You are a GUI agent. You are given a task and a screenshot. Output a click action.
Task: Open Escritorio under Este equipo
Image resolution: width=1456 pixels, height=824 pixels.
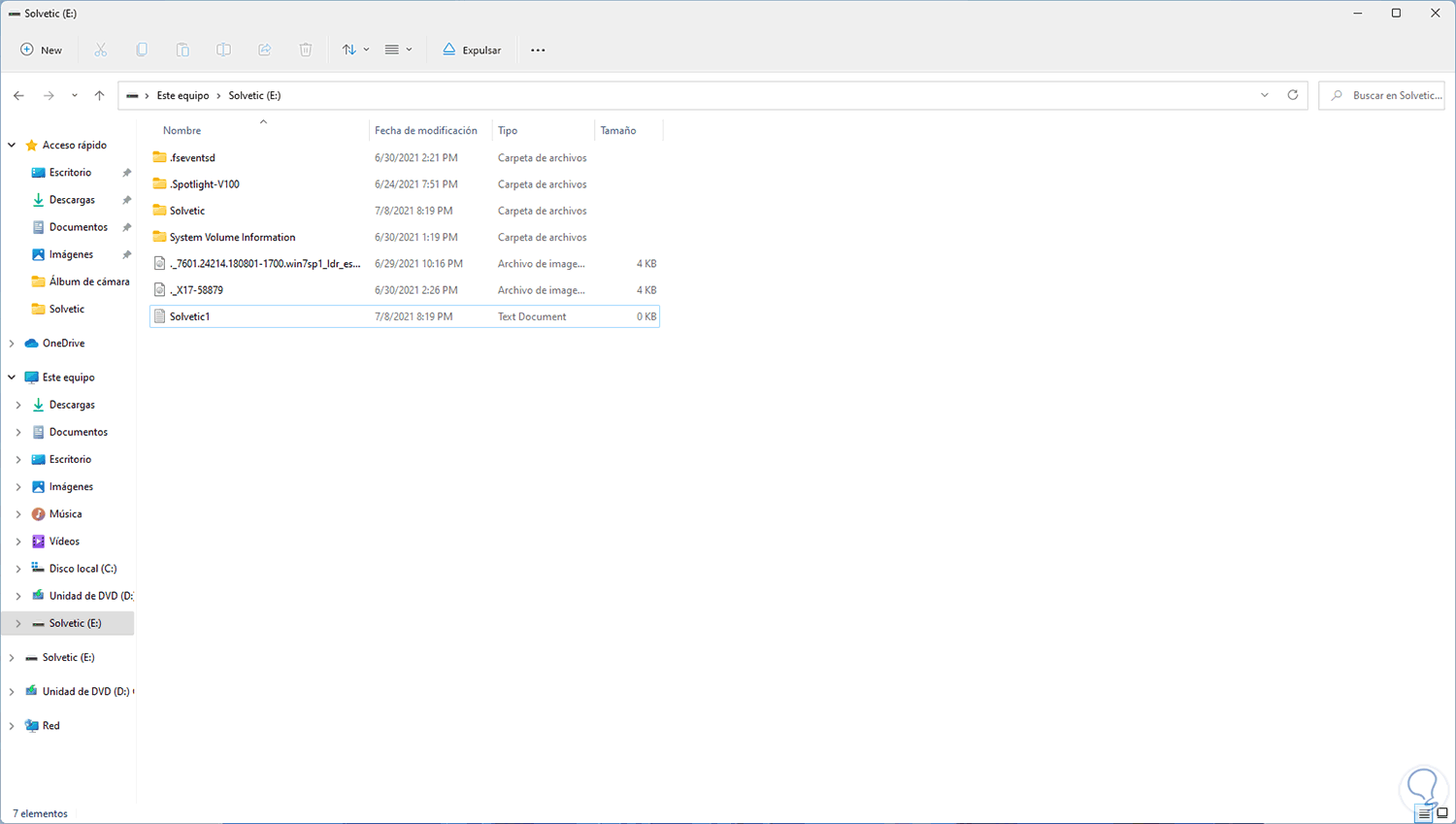click(x=70, y=459)
